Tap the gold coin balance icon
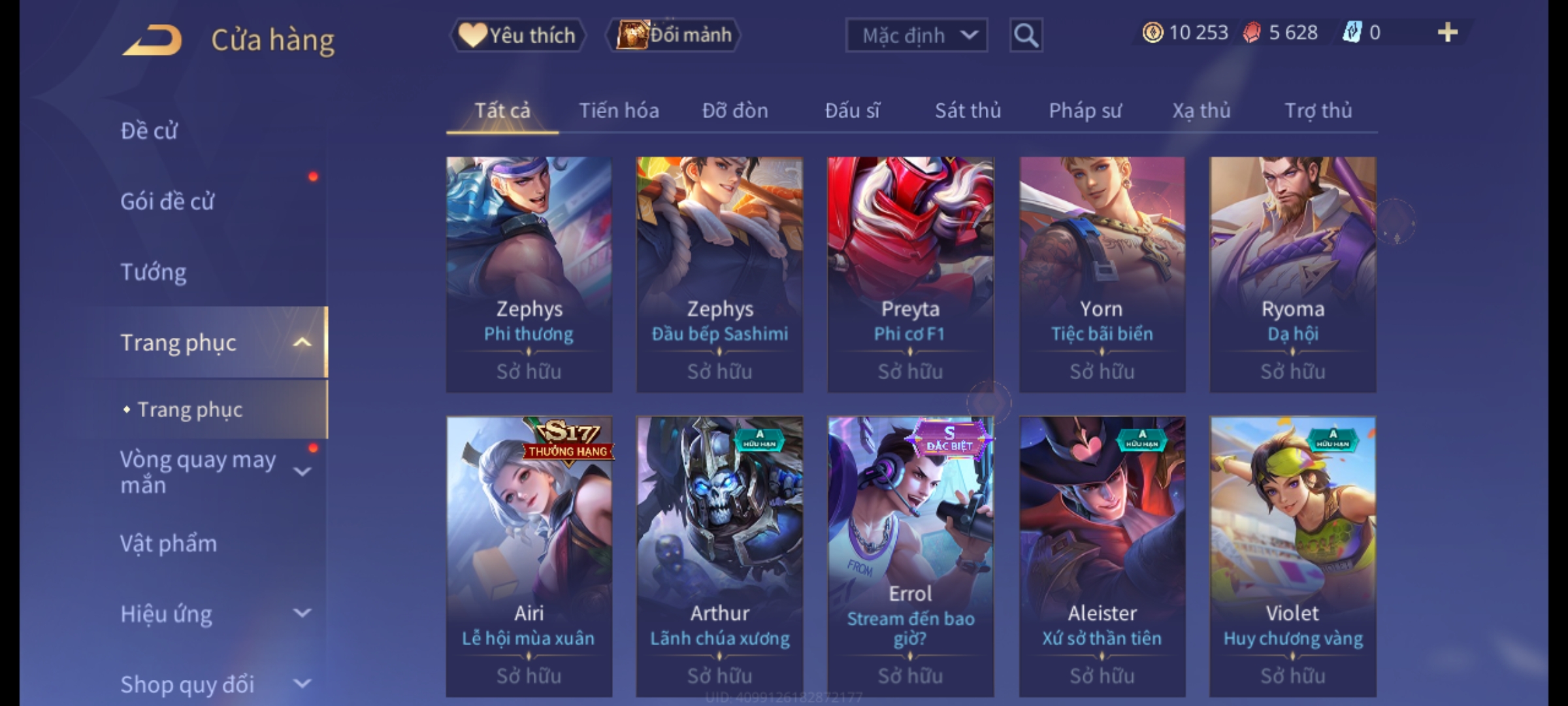 1152,33
